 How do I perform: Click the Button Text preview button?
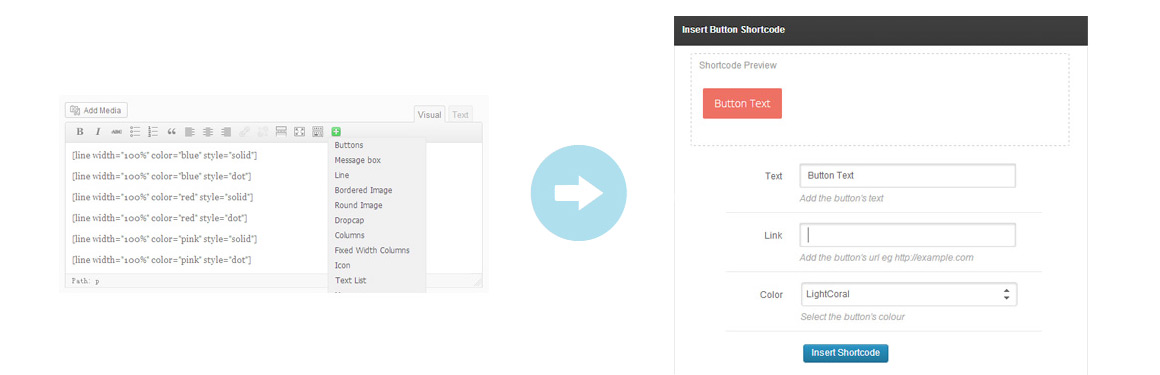point(742,104)
